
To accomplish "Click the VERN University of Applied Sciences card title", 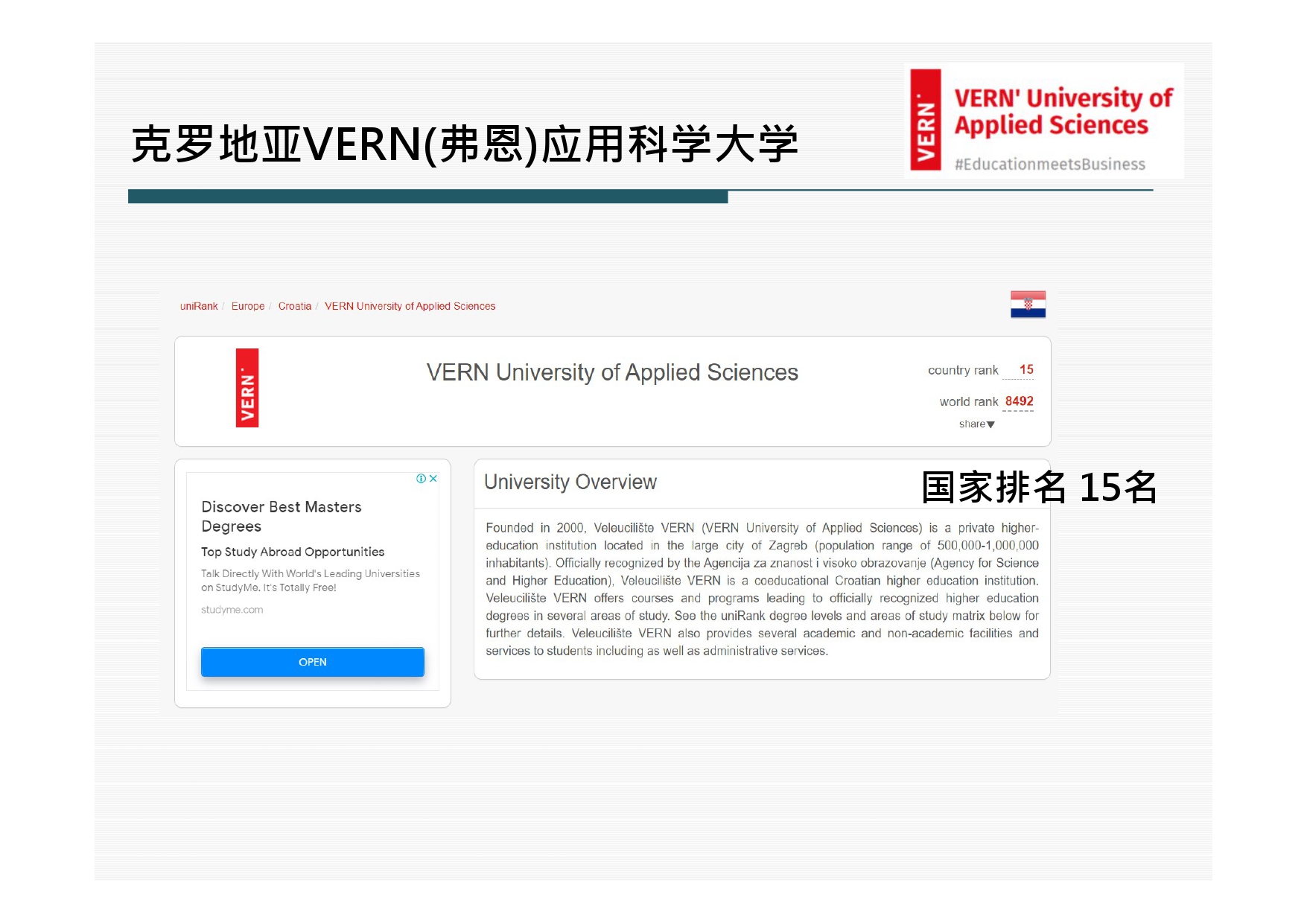I will pos(611,372).
